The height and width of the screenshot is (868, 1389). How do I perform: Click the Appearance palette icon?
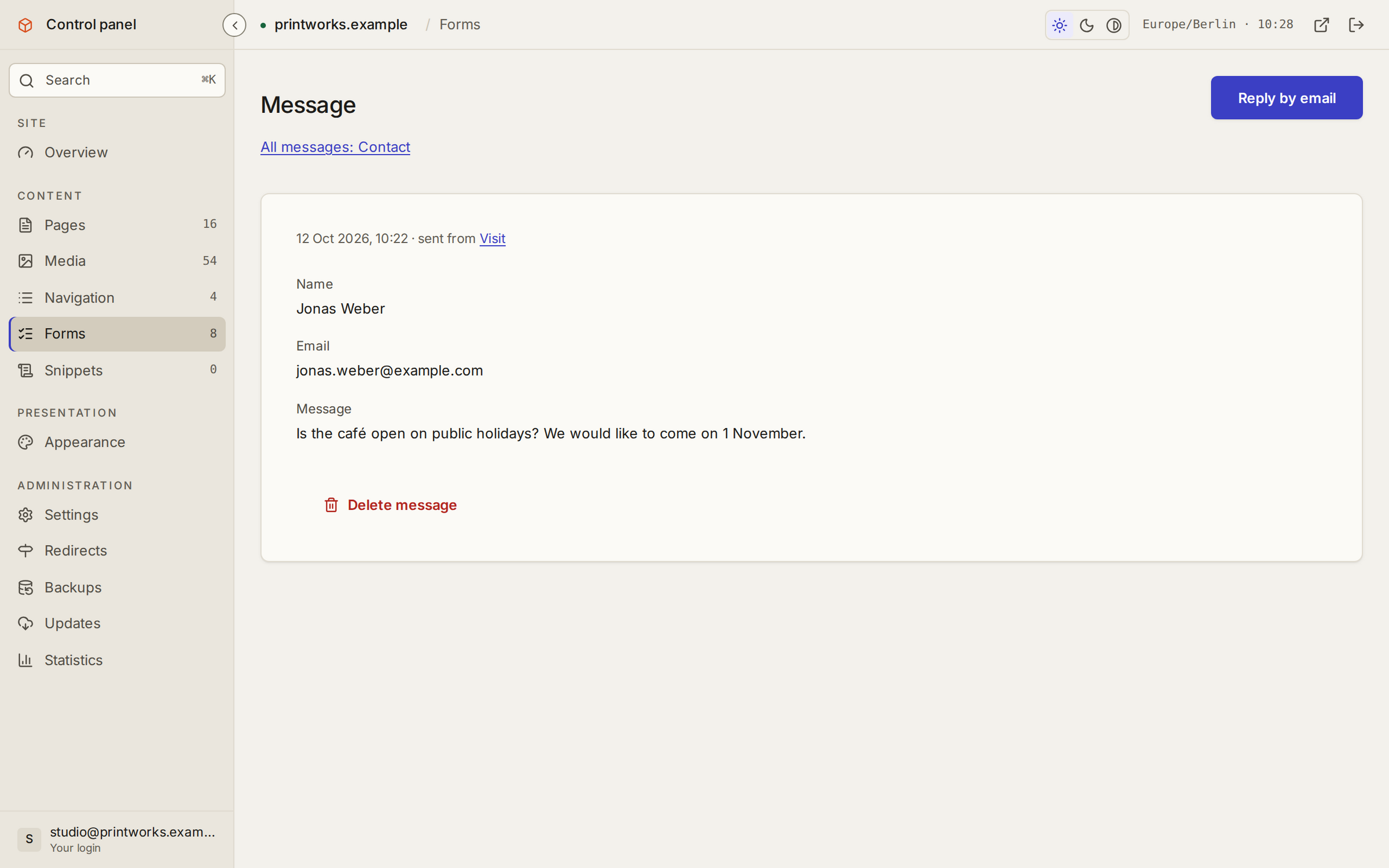pos(25,442)
